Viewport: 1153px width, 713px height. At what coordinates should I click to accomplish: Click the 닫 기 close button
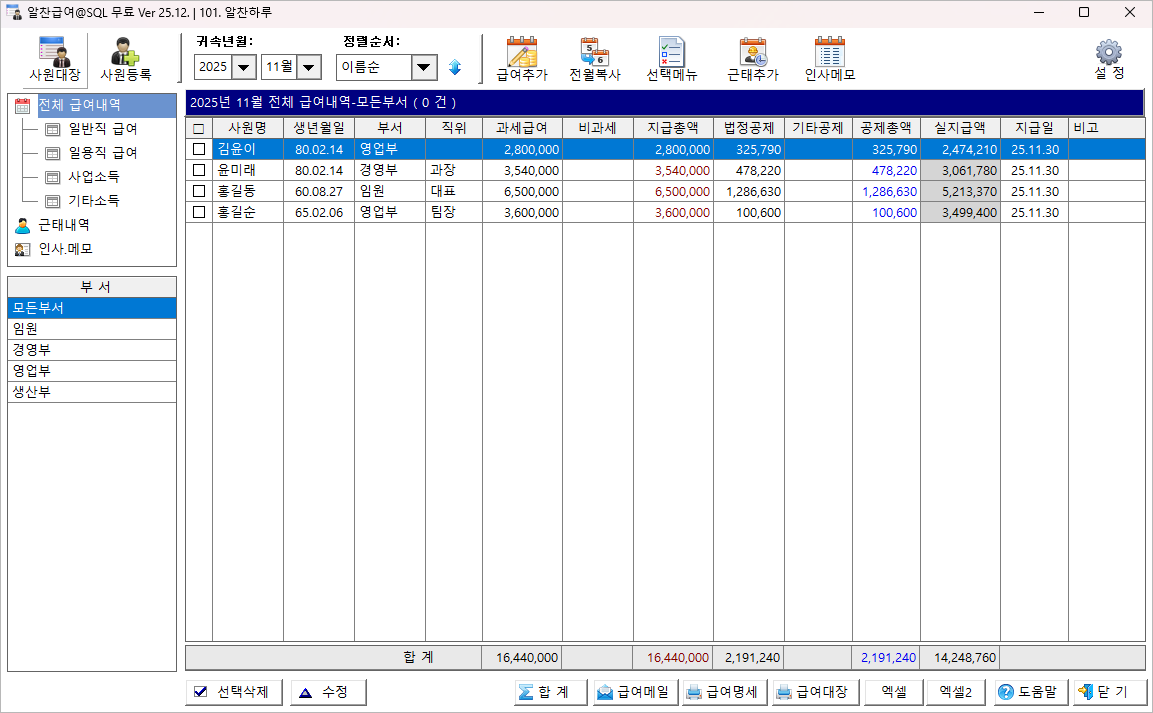[1110, 692]
